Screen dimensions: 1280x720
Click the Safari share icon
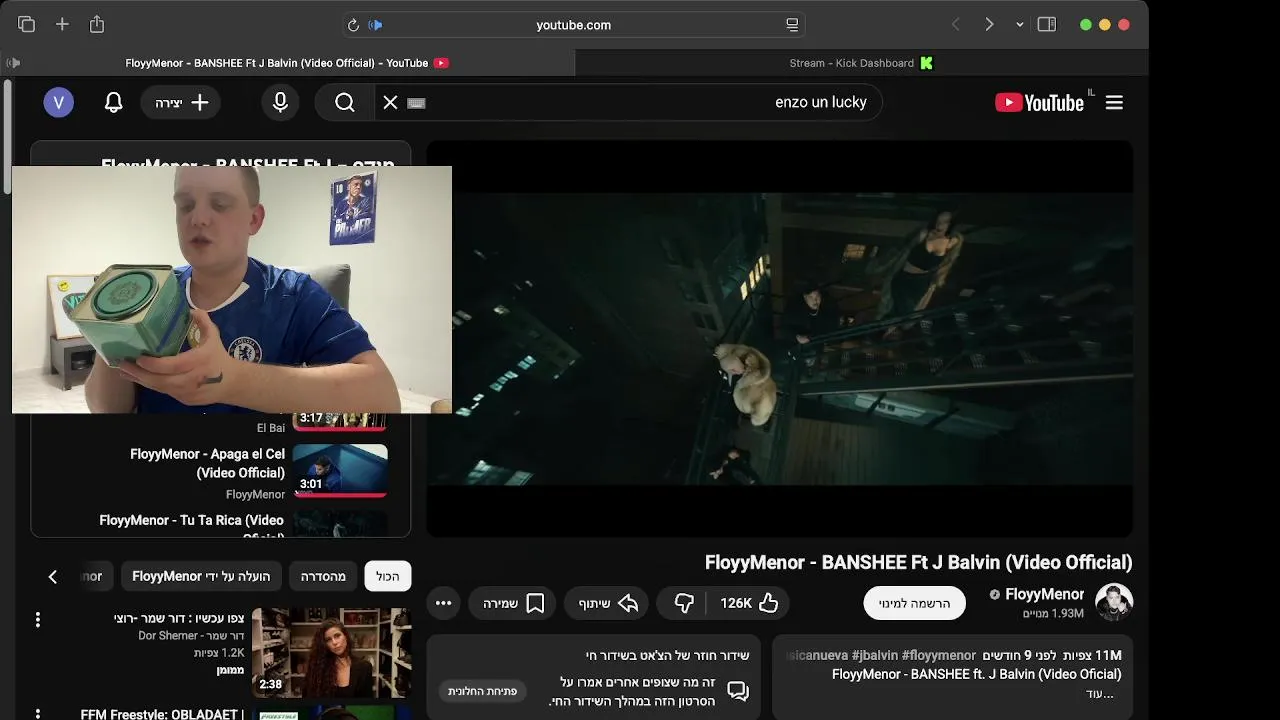[x=97, y=24]
